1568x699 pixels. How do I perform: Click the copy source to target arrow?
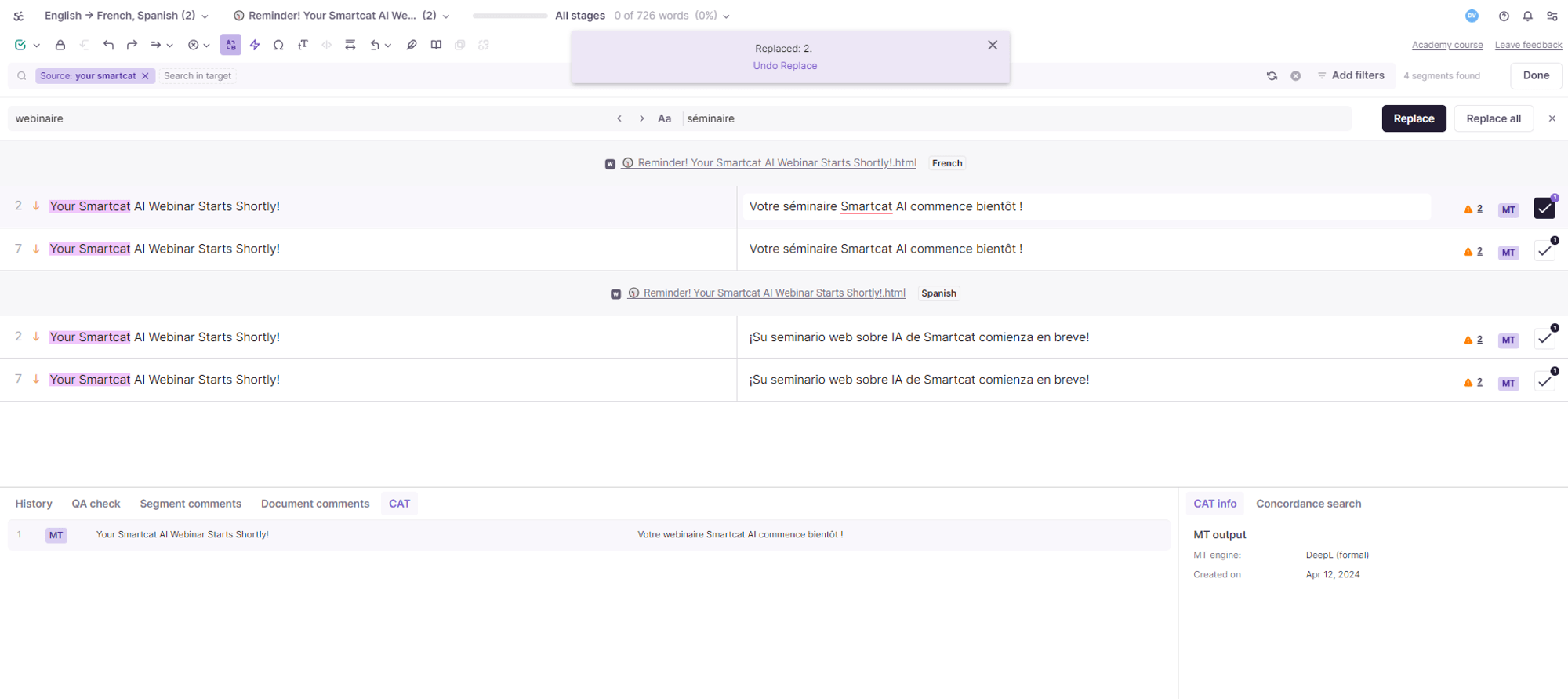155,45
